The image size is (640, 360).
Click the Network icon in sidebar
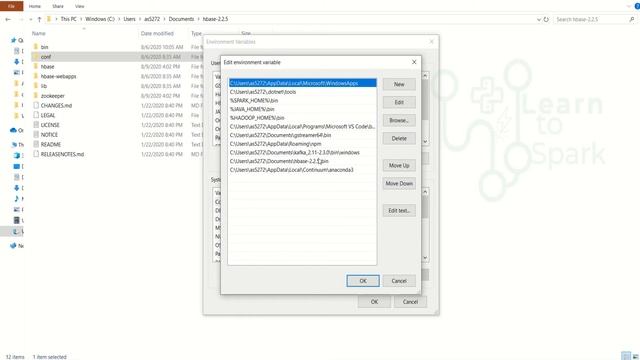13,246
